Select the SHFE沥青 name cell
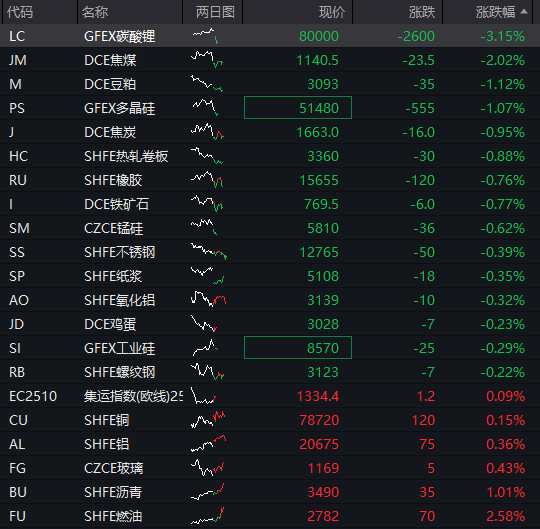The height and width of the screenshot is (529, 540). (x=113, y=492)
